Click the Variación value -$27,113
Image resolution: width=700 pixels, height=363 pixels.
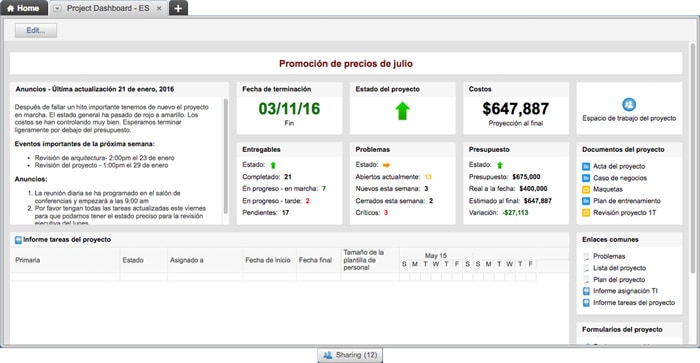(515, 213)
